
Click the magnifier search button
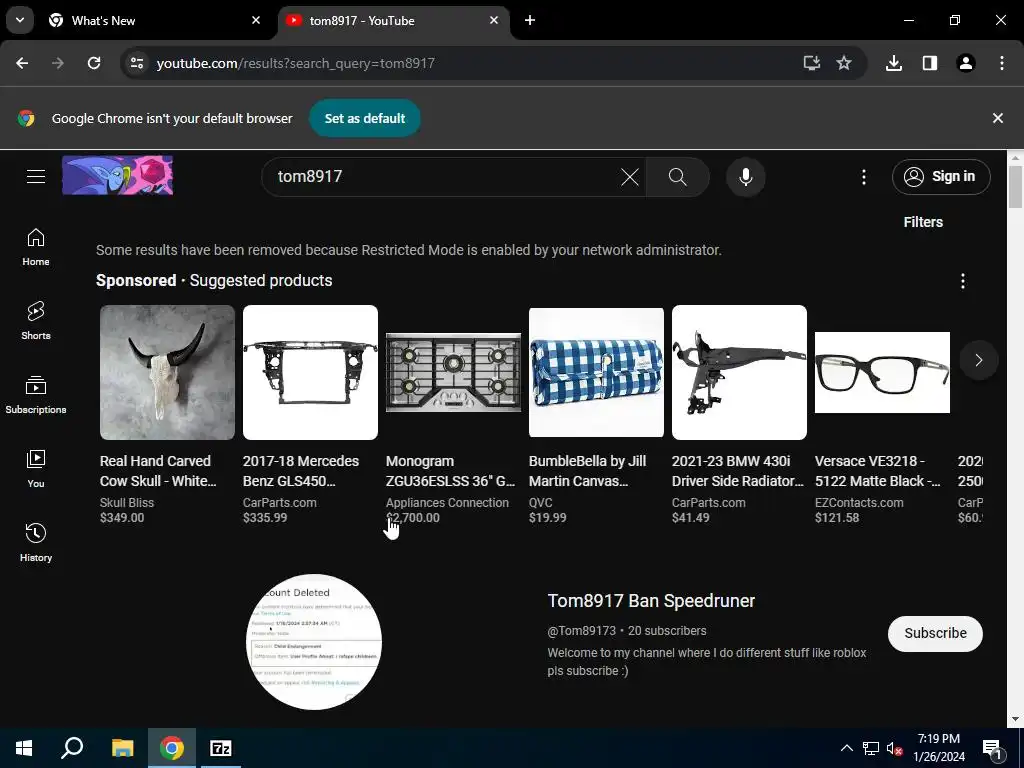click(678, 177)
